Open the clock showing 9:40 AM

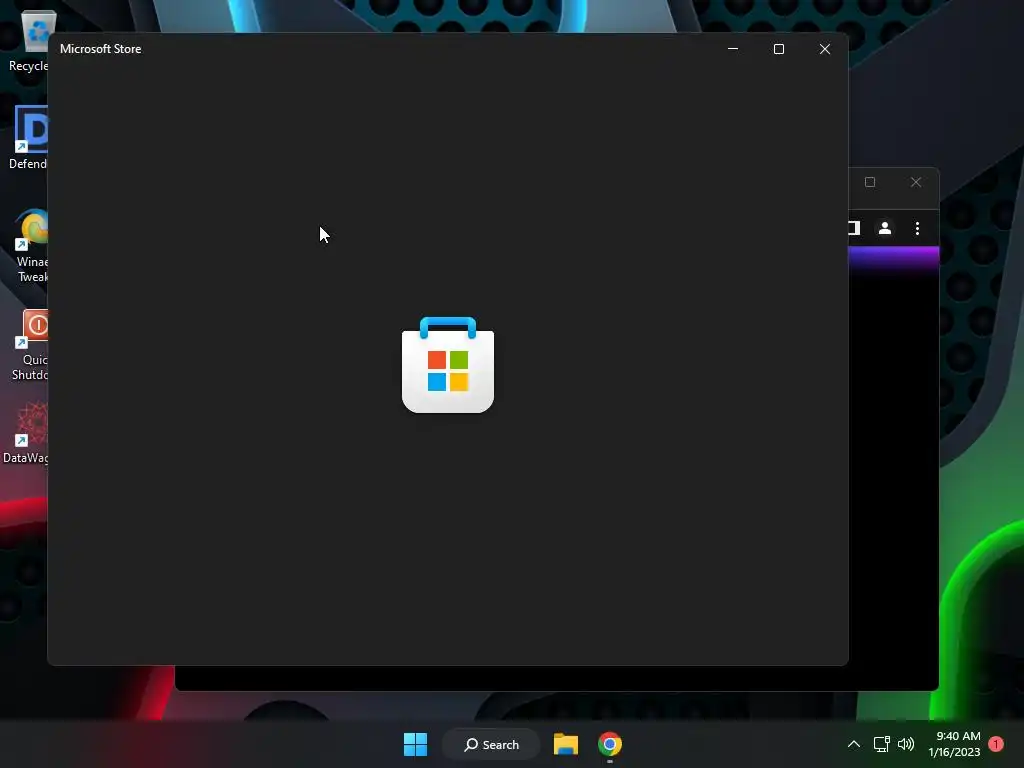955,744
